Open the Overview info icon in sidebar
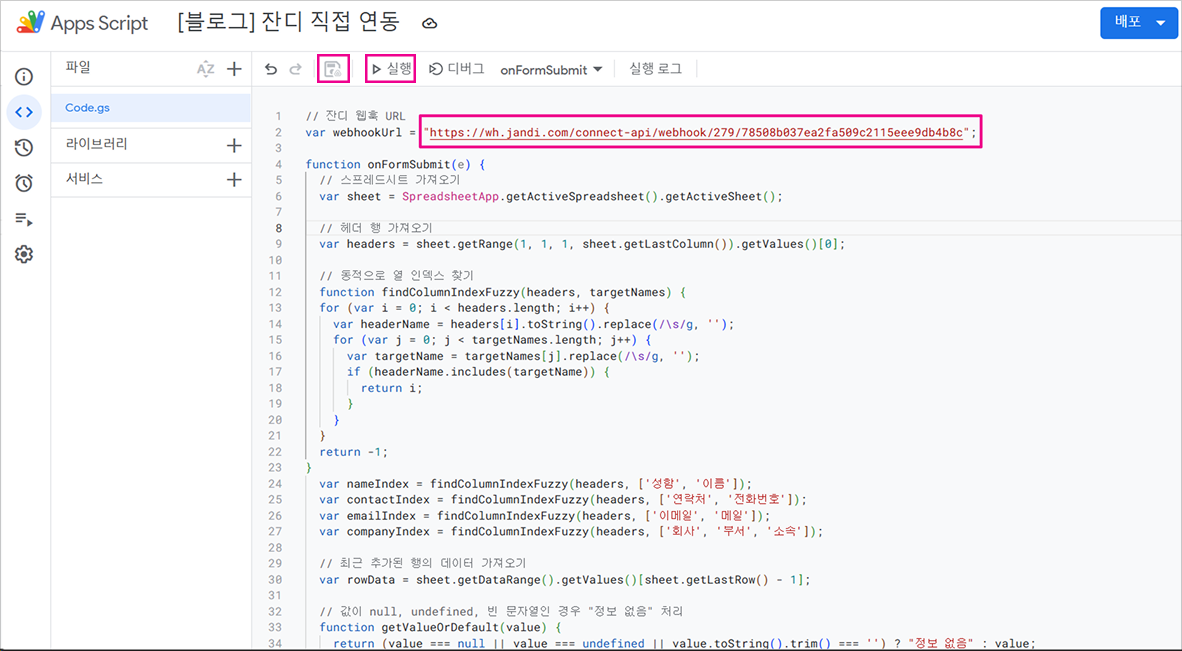Image resolution: width=1182 pixels, height=651 pixels. pos(24,77)
